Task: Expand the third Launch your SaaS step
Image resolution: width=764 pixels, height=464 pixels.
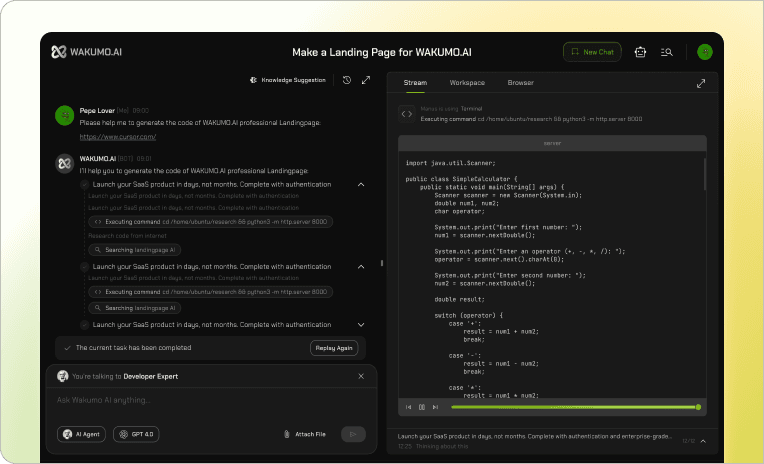Action: click(361, 325)
